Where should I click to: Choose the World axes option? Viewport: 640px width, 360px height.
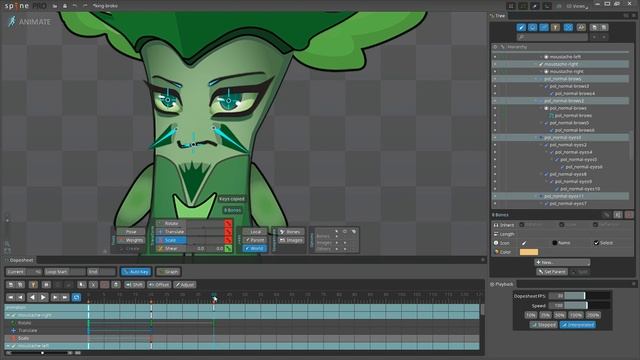255,248
